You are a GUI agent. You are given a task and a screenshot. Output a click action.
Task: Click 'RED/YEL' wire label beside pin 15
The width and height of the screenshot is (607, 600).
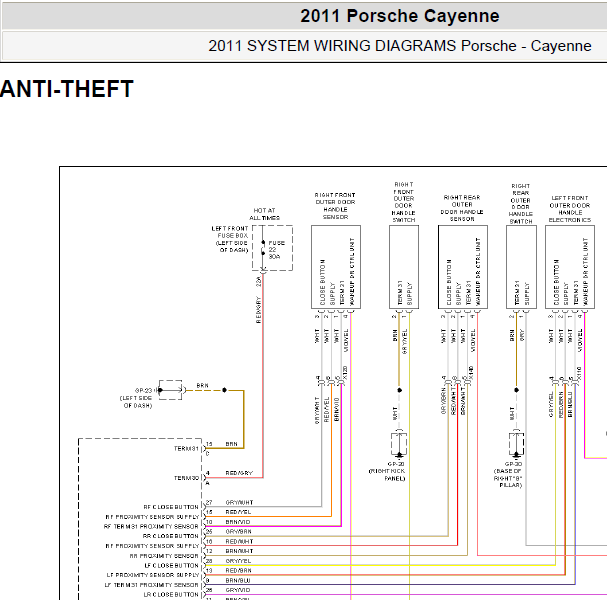tap(238, 512)
